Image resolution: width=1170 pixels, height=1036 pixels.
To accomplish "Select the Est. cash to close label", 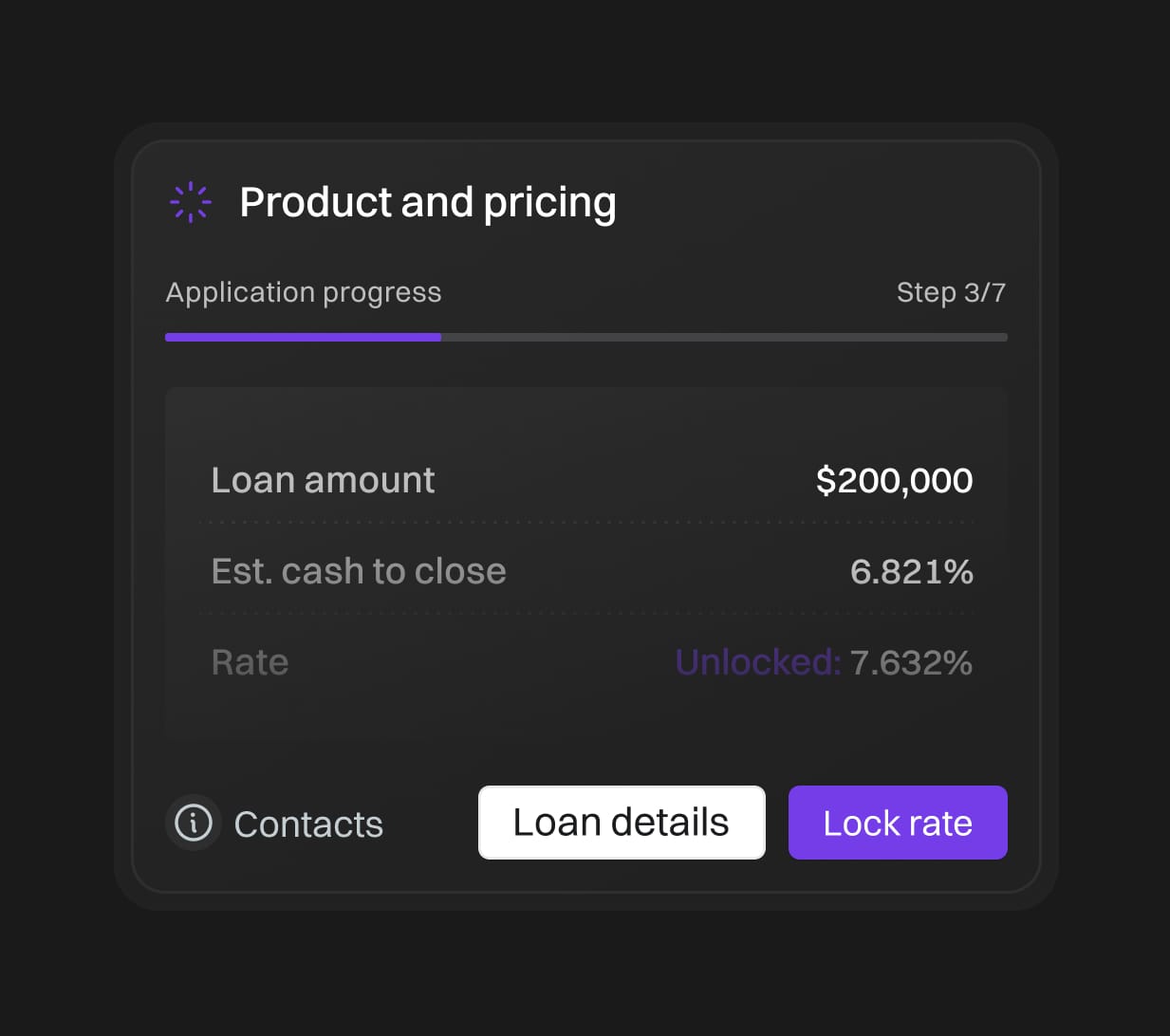I will tap(359, 571).
